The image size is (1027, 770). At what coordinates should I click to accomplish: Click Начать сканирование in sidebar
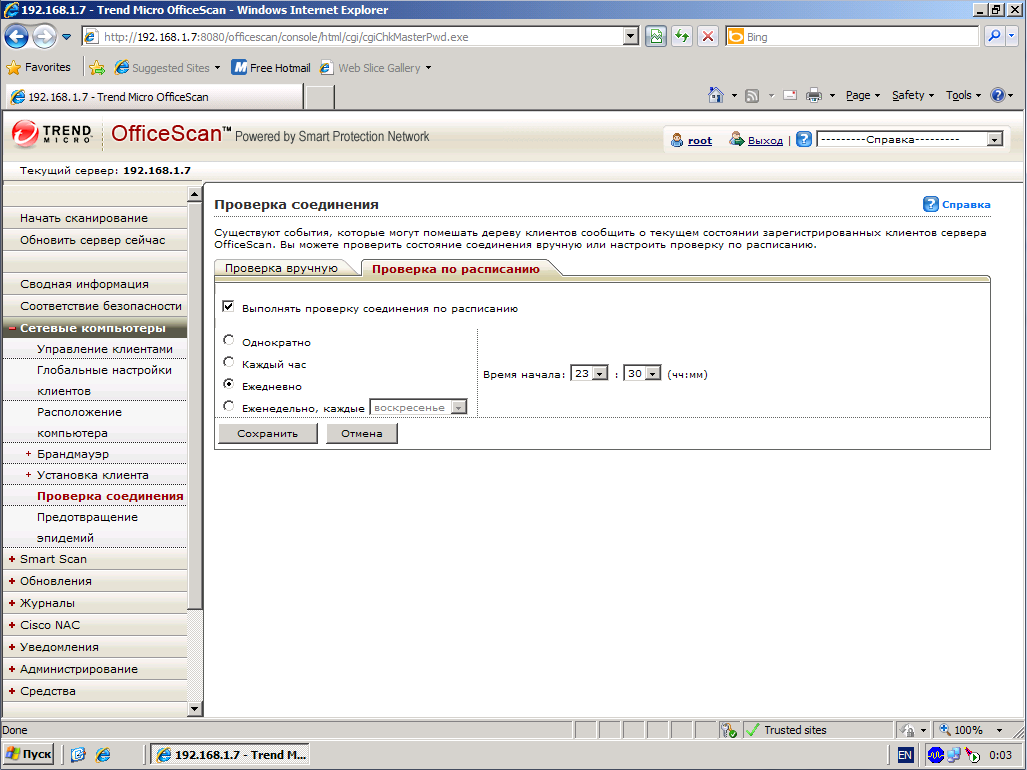[84, 218]
